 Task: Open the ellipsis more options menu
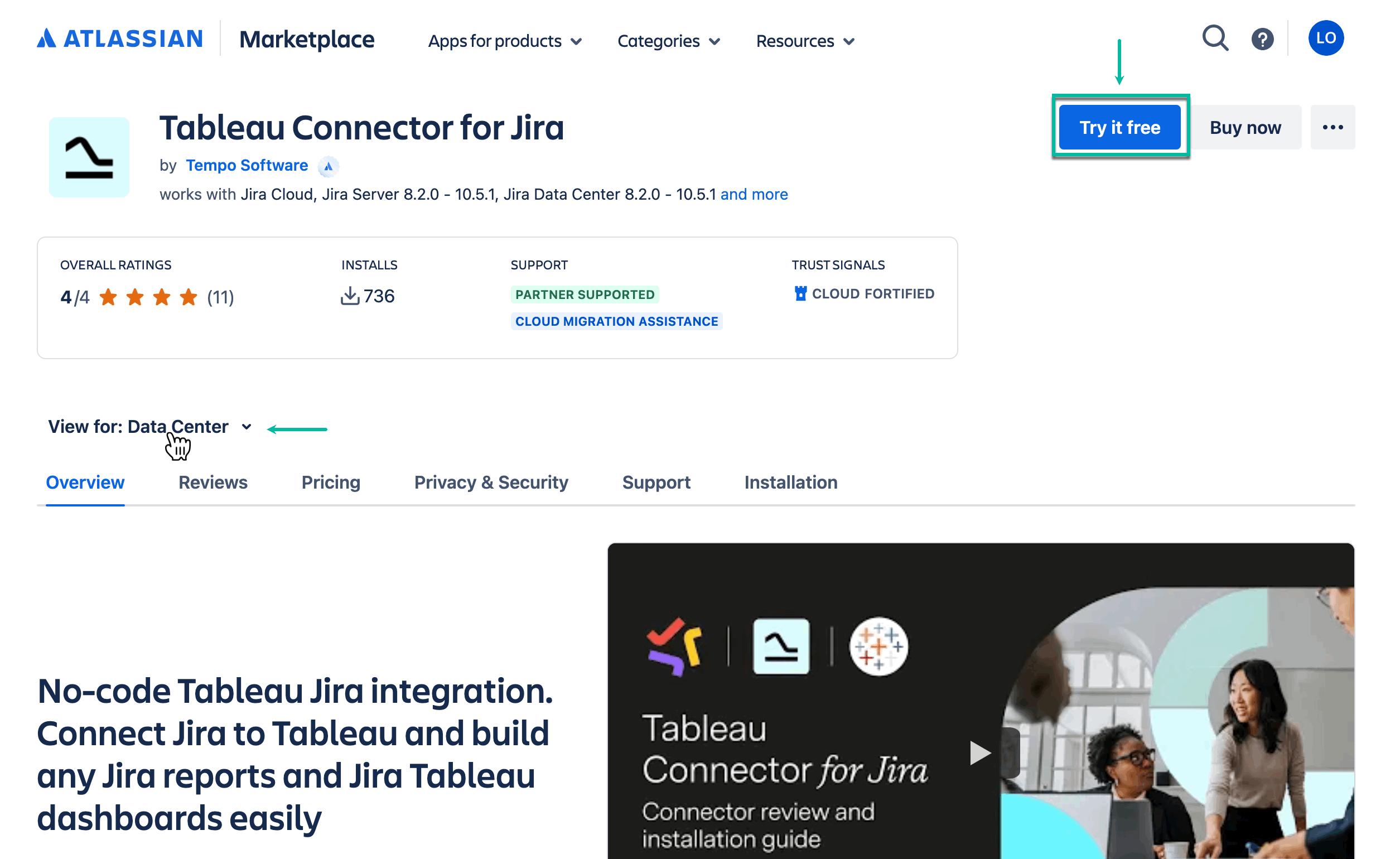(x=1333, y=127)
